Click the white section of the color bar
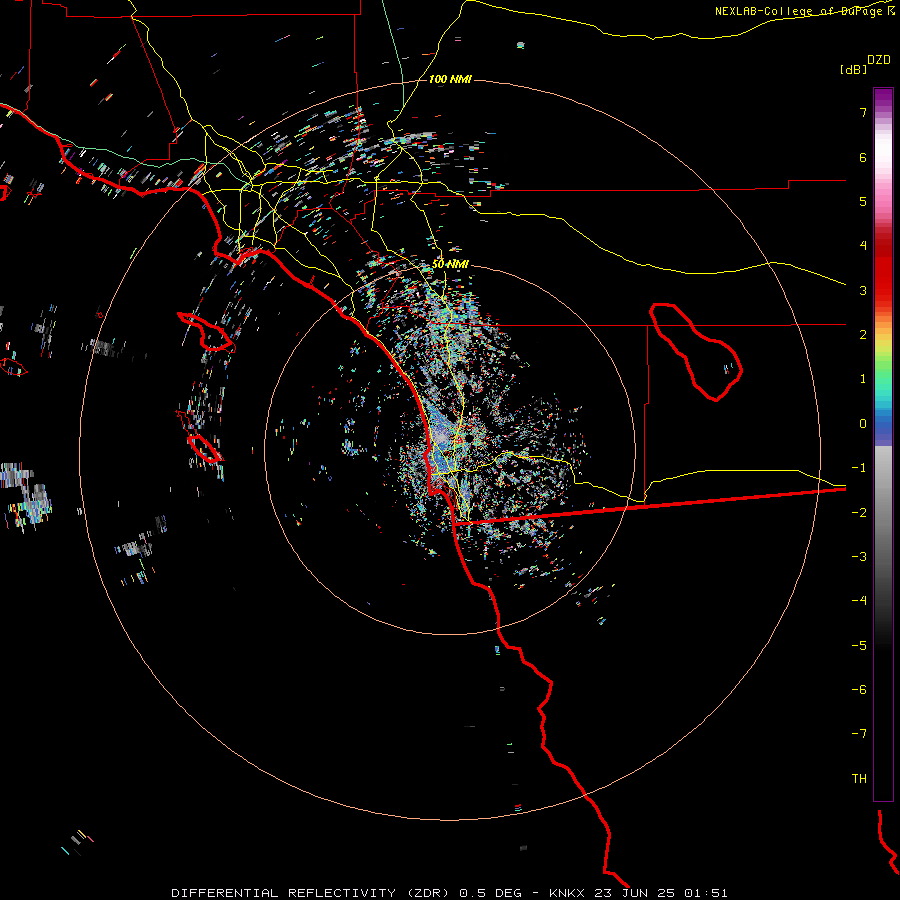The height and width of the screenshot is (900, 900). tap(883, 150)
